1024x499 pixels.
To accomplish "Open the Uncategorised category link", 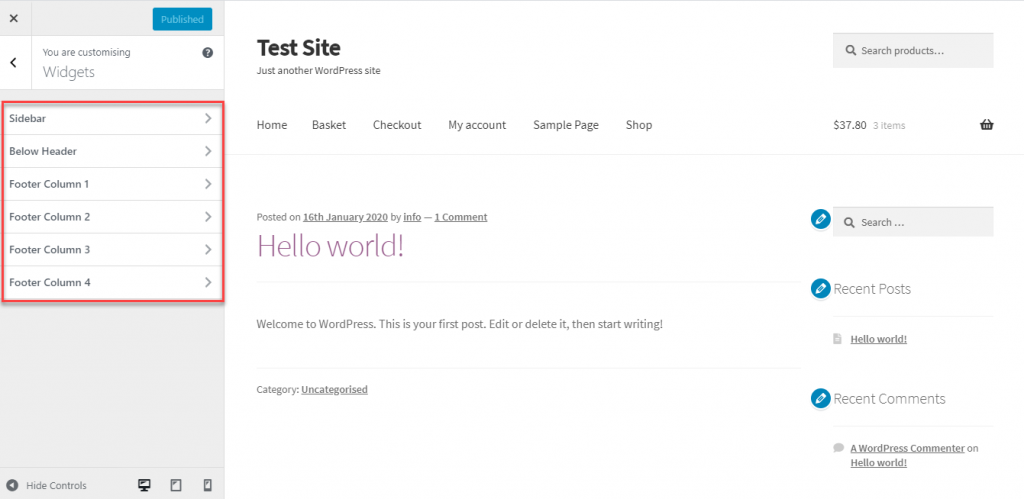I will coord(334,389).
